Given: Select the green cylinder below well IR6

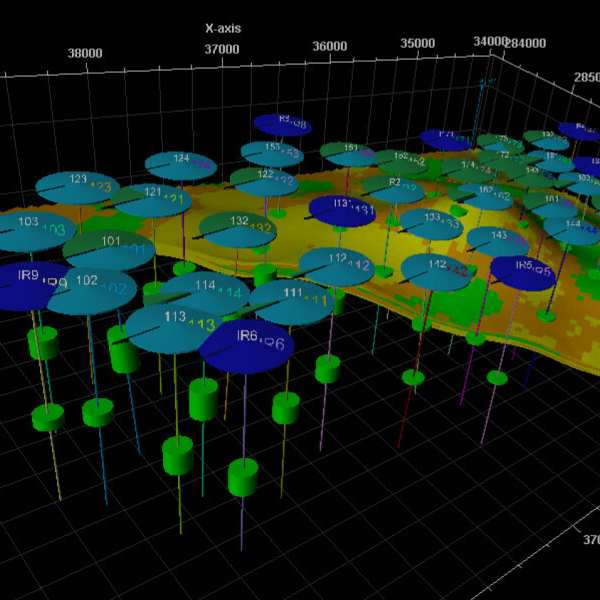Looking at the screenshot, I should [x=243, y=478].
